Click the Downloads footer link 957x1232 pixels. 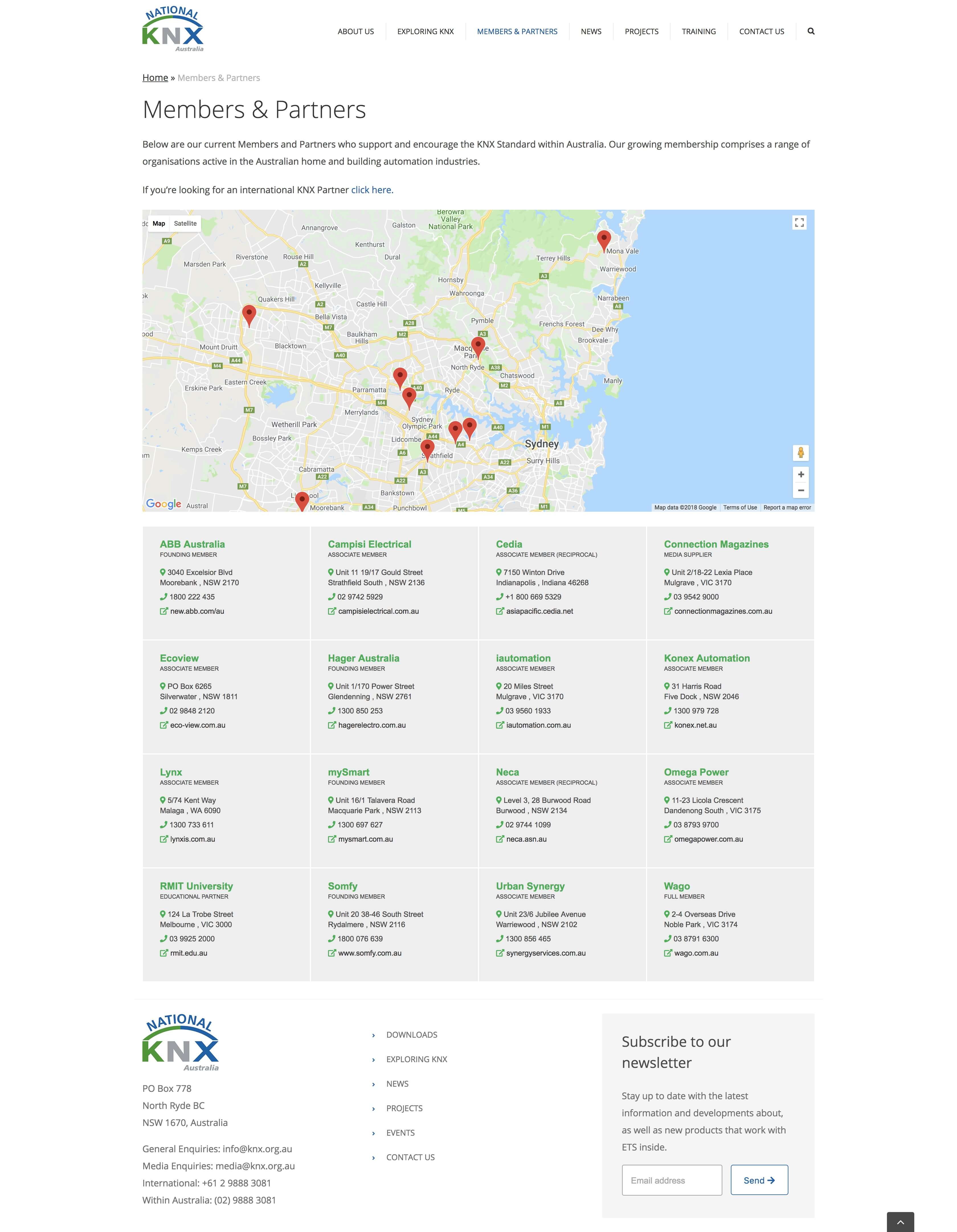click(412, 1035)
